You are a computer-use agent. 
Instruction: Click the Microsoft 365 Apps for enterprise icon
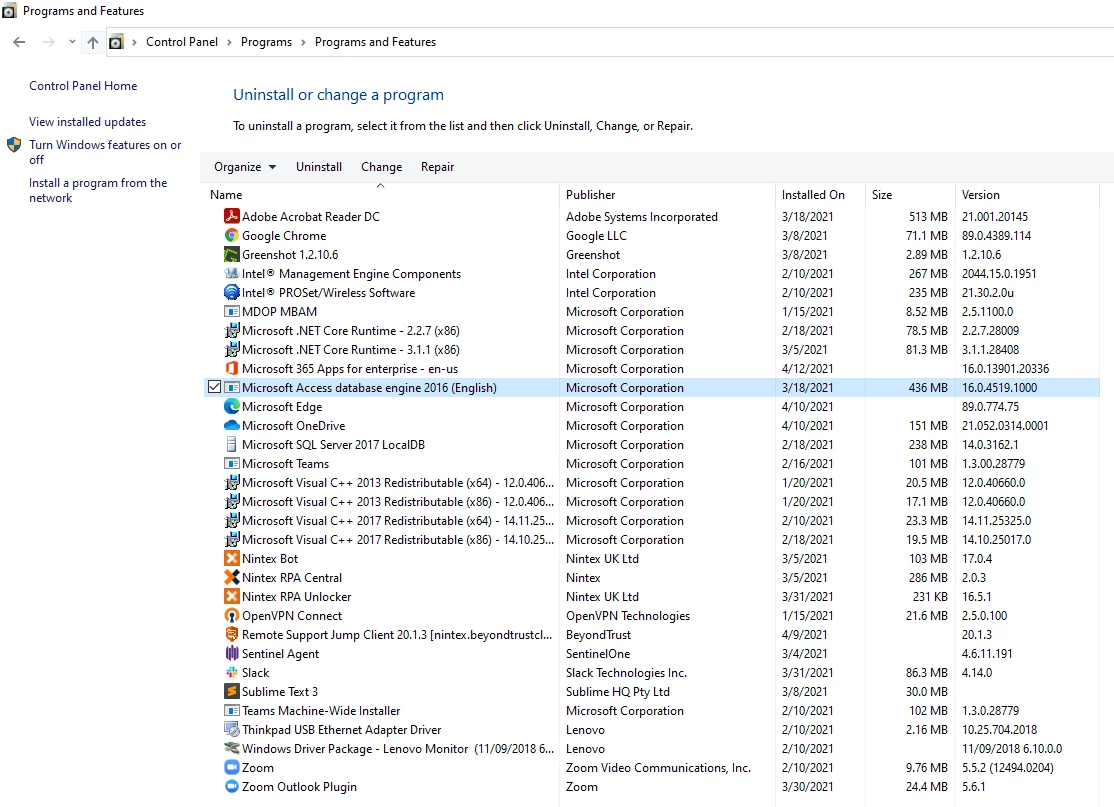click(x=232, y=368)
